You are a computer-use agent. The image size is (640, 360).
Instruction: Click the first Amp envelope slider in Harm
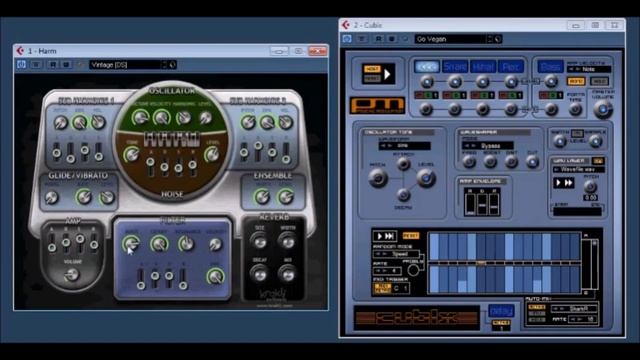pyautogui.click(x=52, y=243)
